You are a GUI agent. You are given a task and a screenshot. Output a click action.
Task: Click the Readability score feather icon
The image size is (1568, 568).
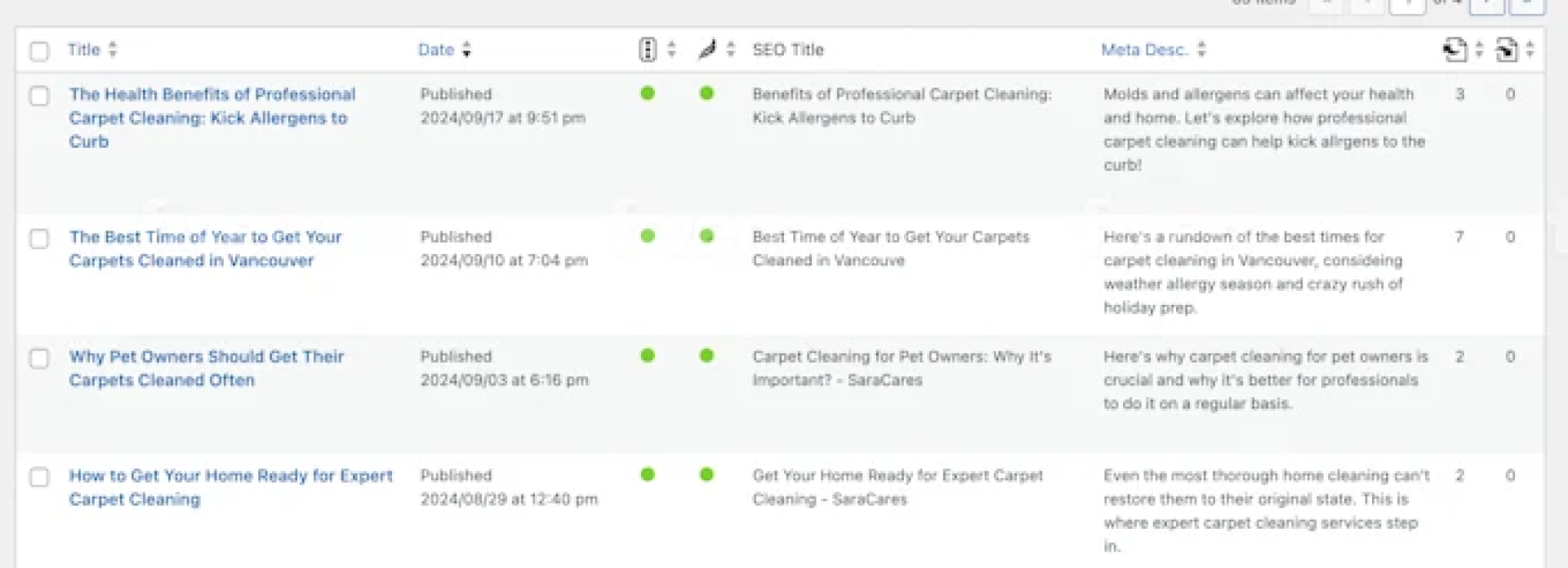click(706, 50)
